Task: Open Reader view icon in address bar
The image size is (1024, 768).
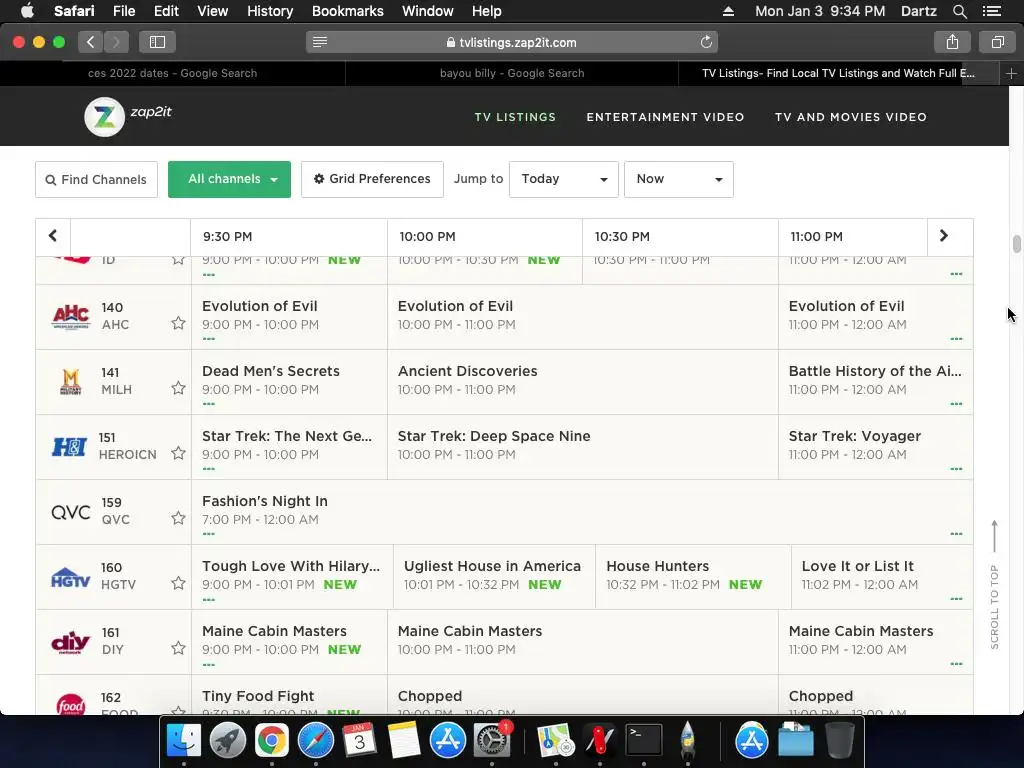Action: [320, 42]
